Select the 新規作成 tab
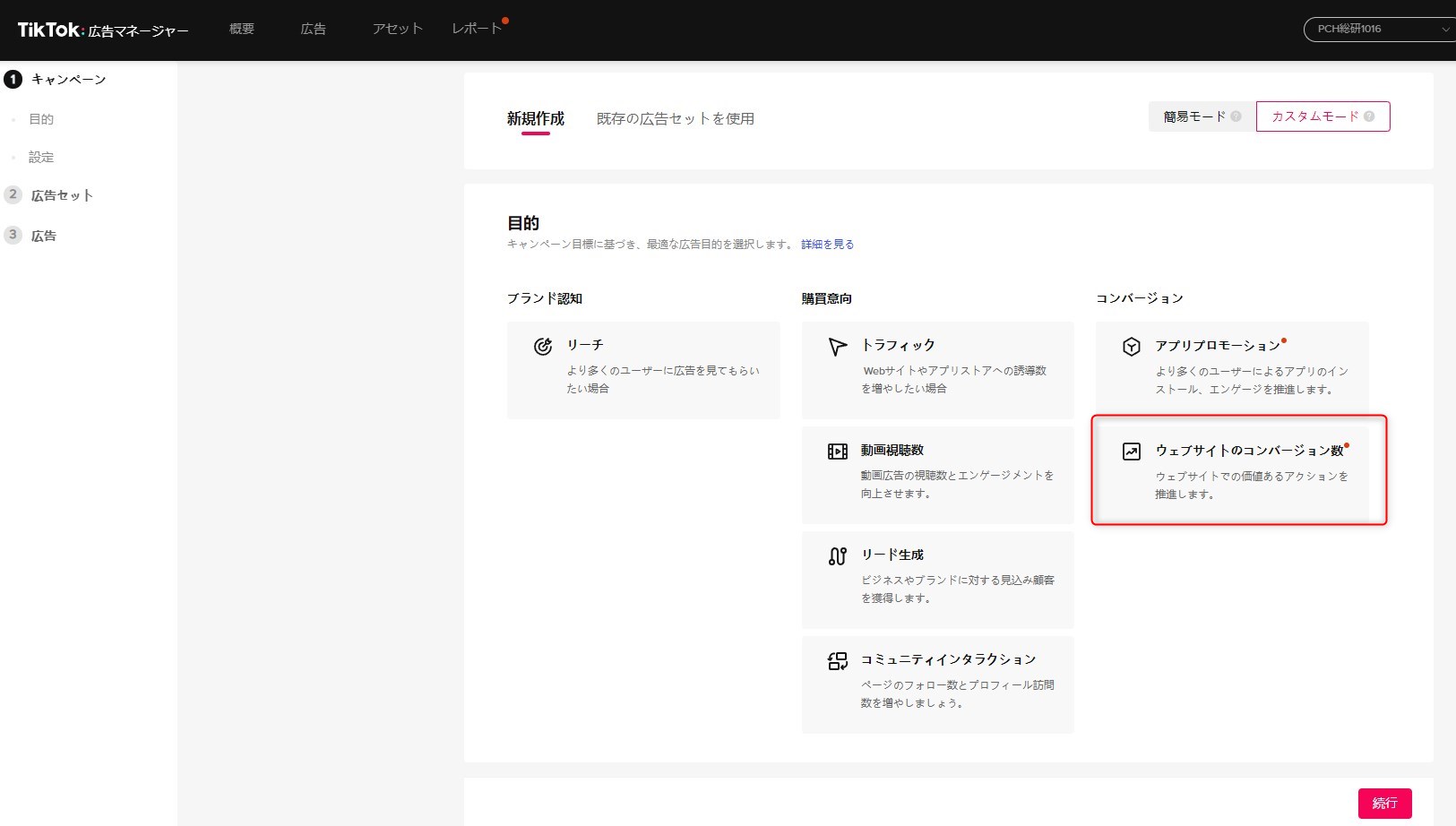Image resolution: width=1456 pixels, height=826 pixels. (x=535, y=118)
